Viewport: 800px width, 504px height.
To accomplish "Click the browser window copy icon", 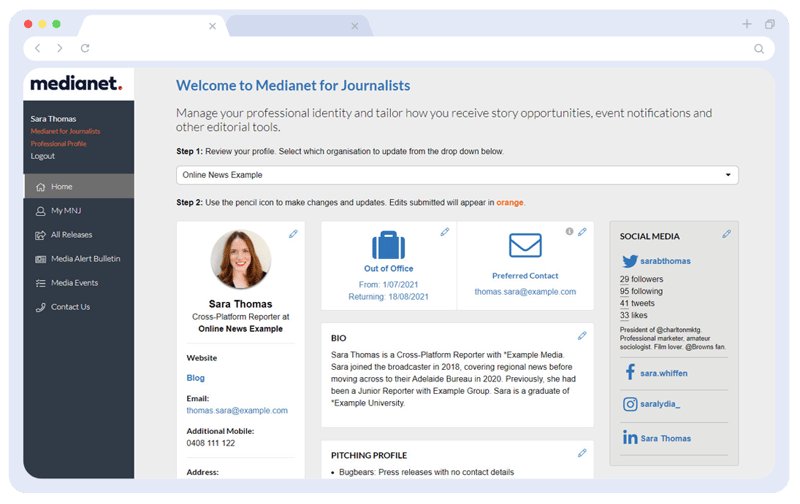I will [x=770, y=24].
